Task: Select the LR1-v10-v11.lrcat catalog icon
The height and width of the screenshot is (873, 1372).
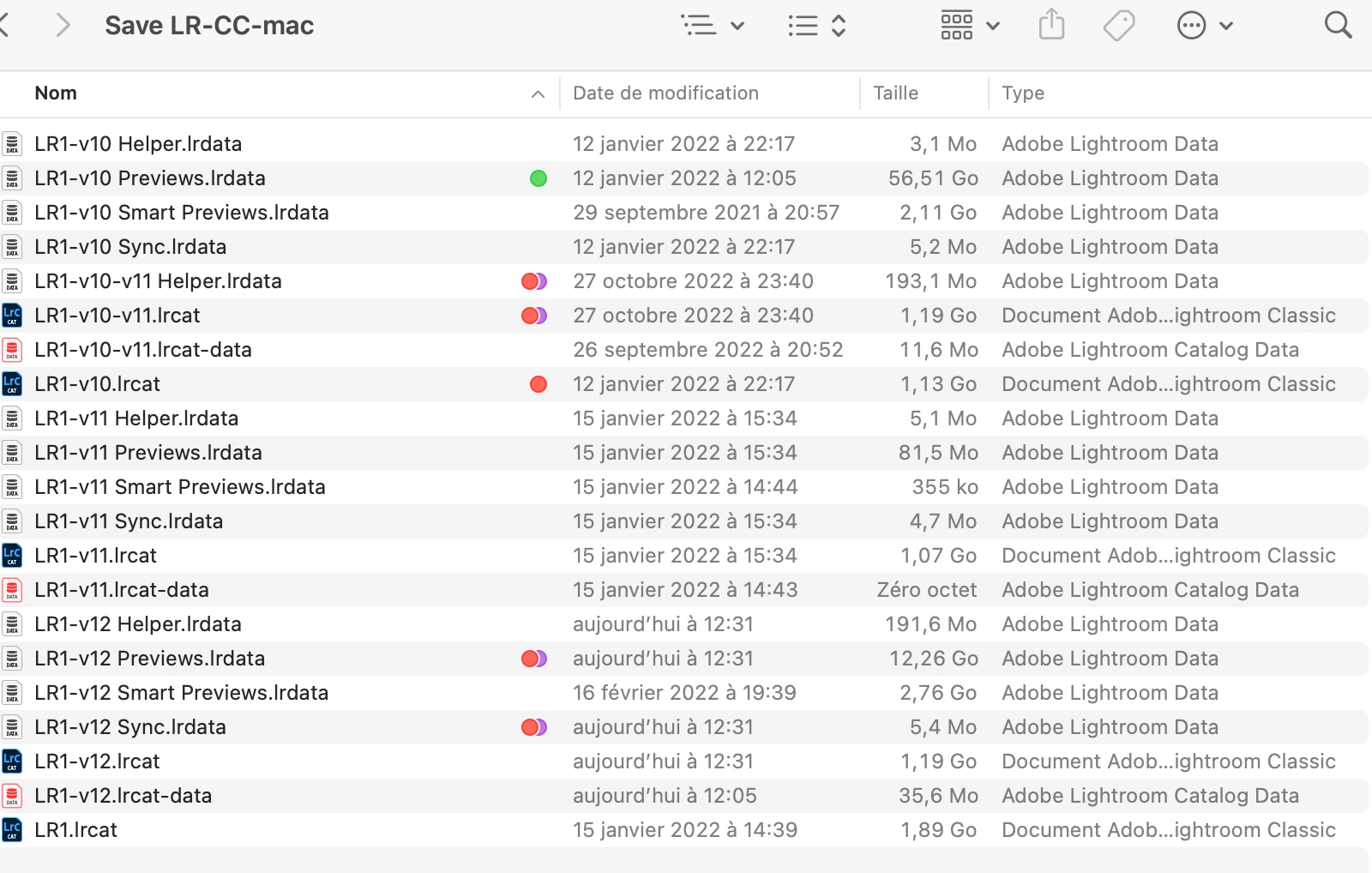Action: [12, 316]
